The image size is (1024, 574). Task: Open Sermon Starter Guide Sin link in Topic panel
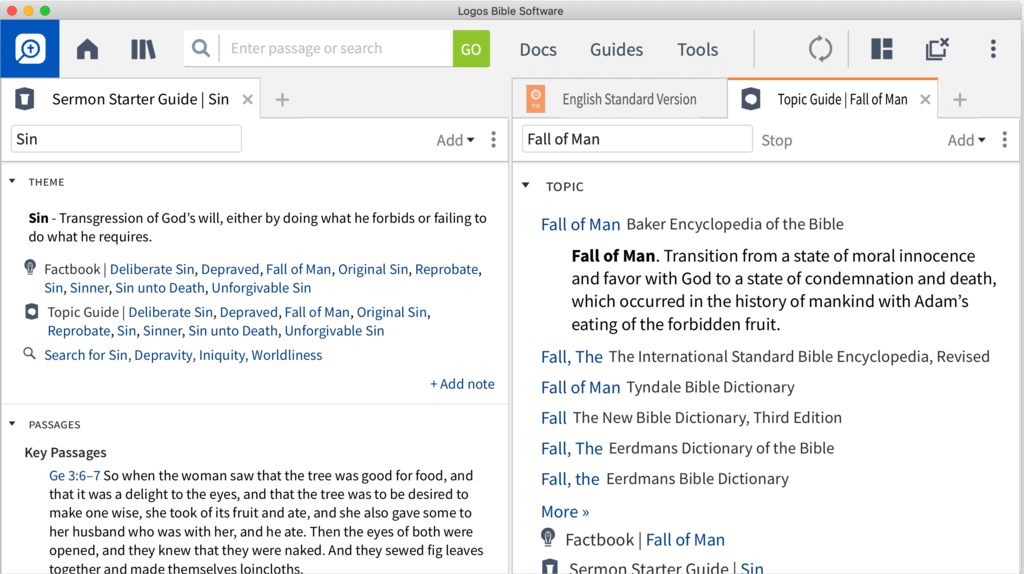tap(752, 567)
